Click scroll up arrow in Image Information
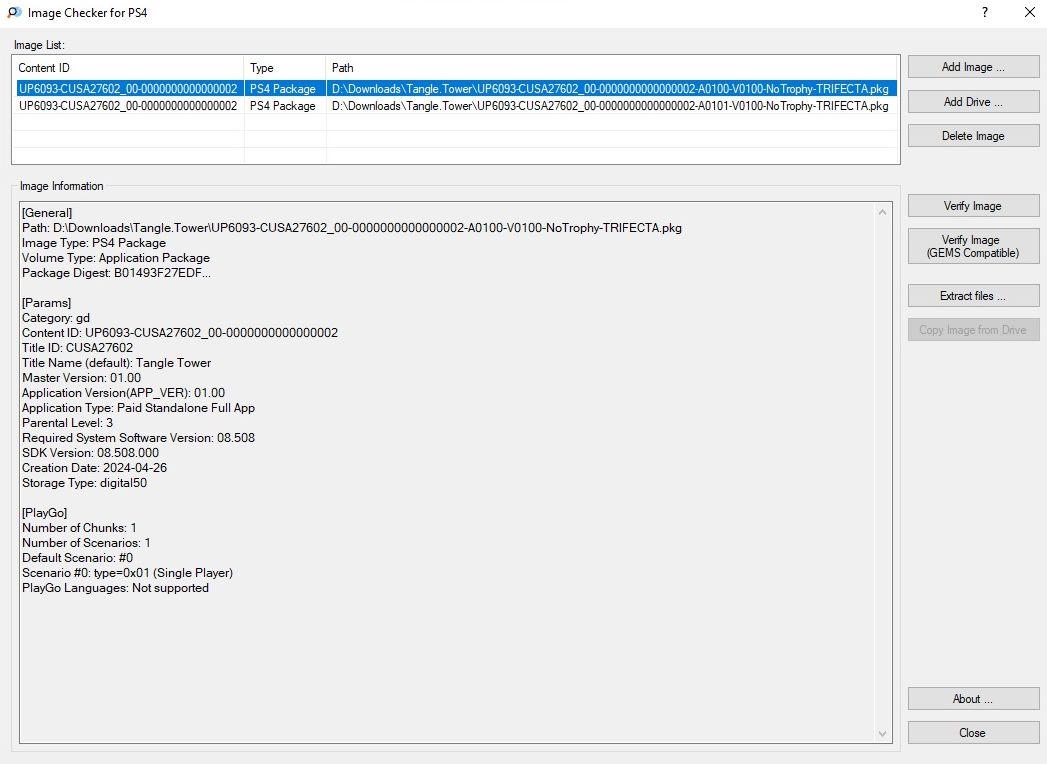The width and height of the screenshot is (1047, 764). pyautogui.click(x=882, y=212)
